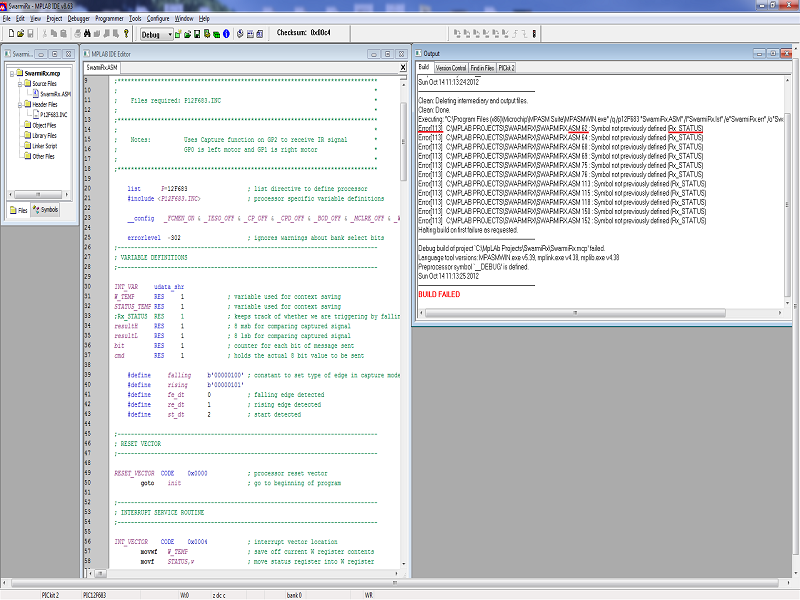Click the red BUILD FAILED message
Screen dimensions: 800x600
click(x=439, y=294)
